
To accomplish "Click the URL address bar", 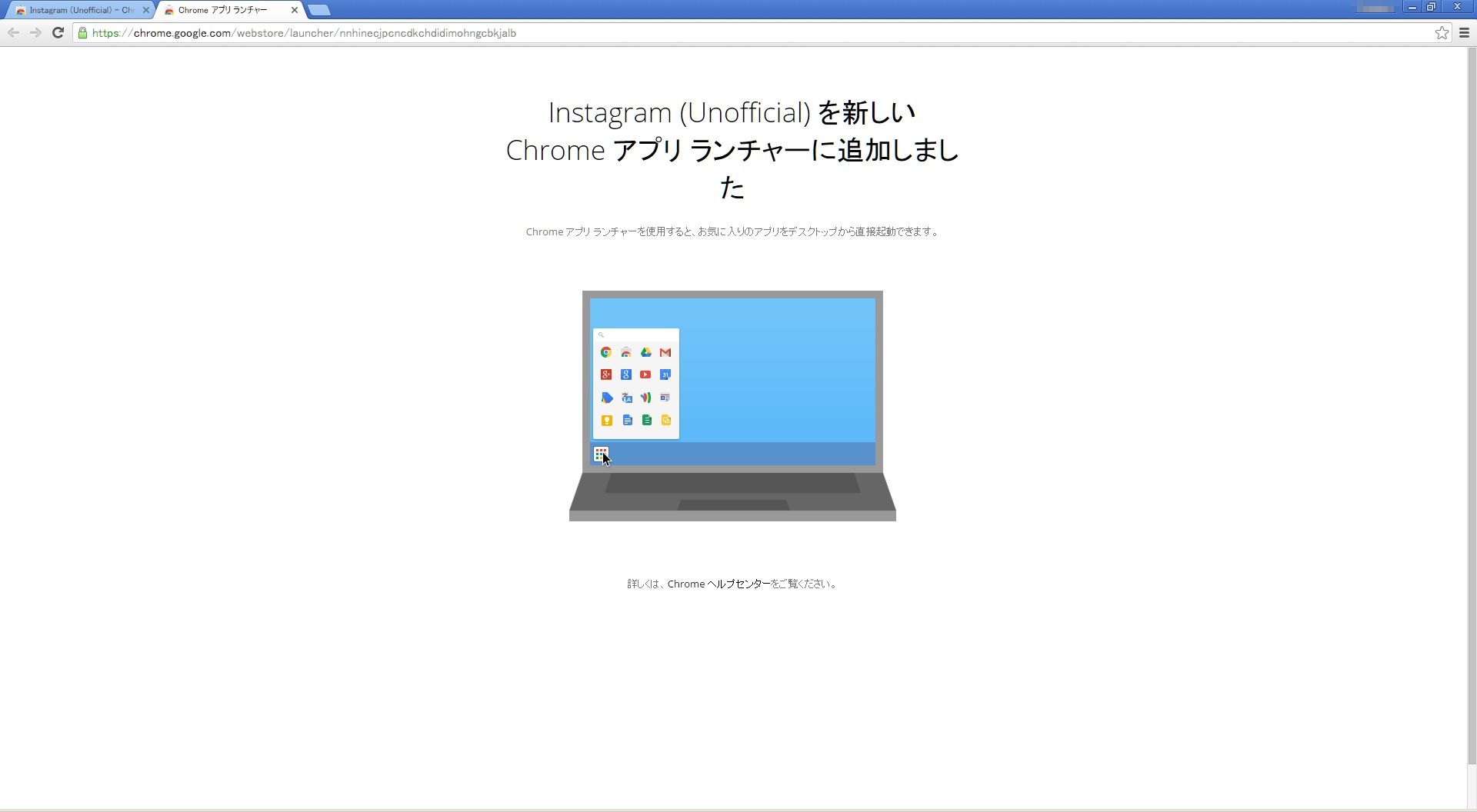I will 762,33.
